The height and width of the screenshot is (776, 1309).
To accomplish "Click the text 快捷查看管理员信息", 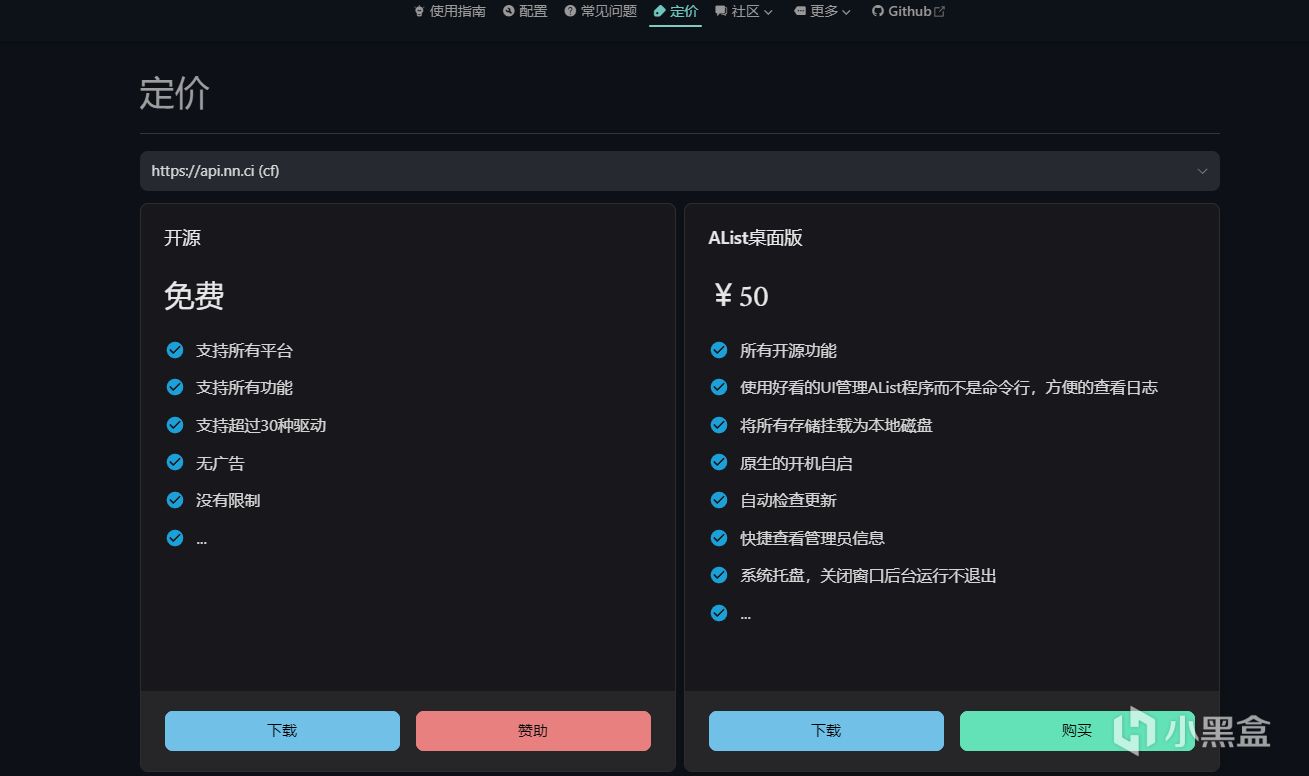I will click(812, 538).
